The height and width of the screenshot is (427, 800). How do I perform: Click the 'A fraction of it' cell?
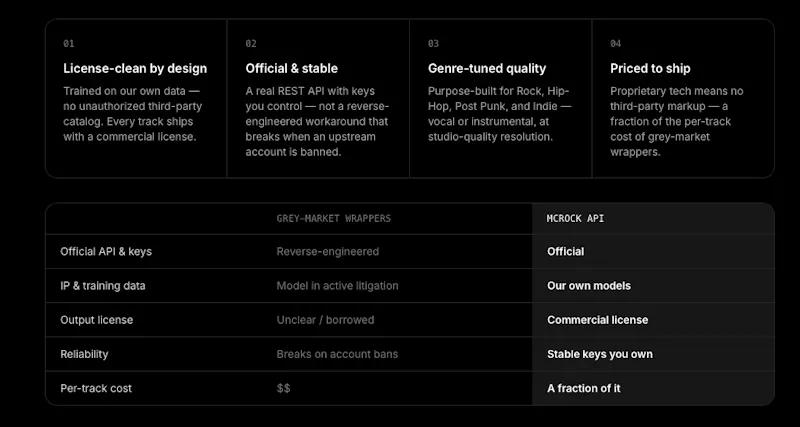coord(584,388)
